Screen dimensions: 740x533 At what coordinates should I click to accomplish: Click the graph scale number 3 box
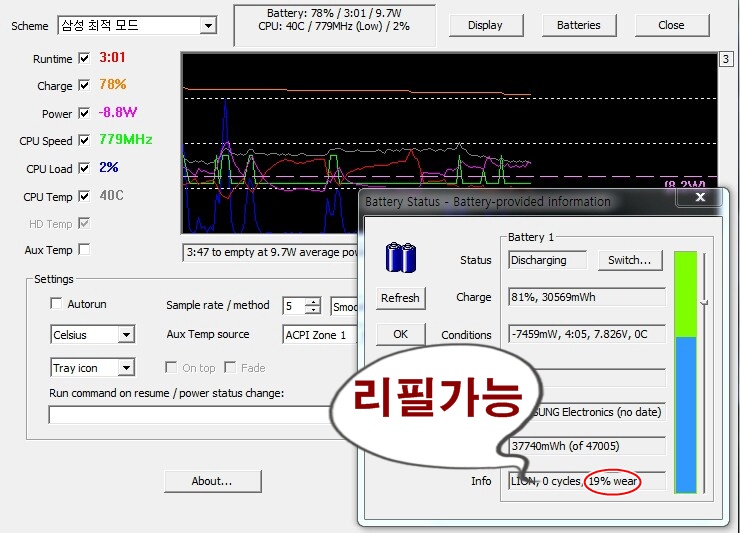(726, 59)
